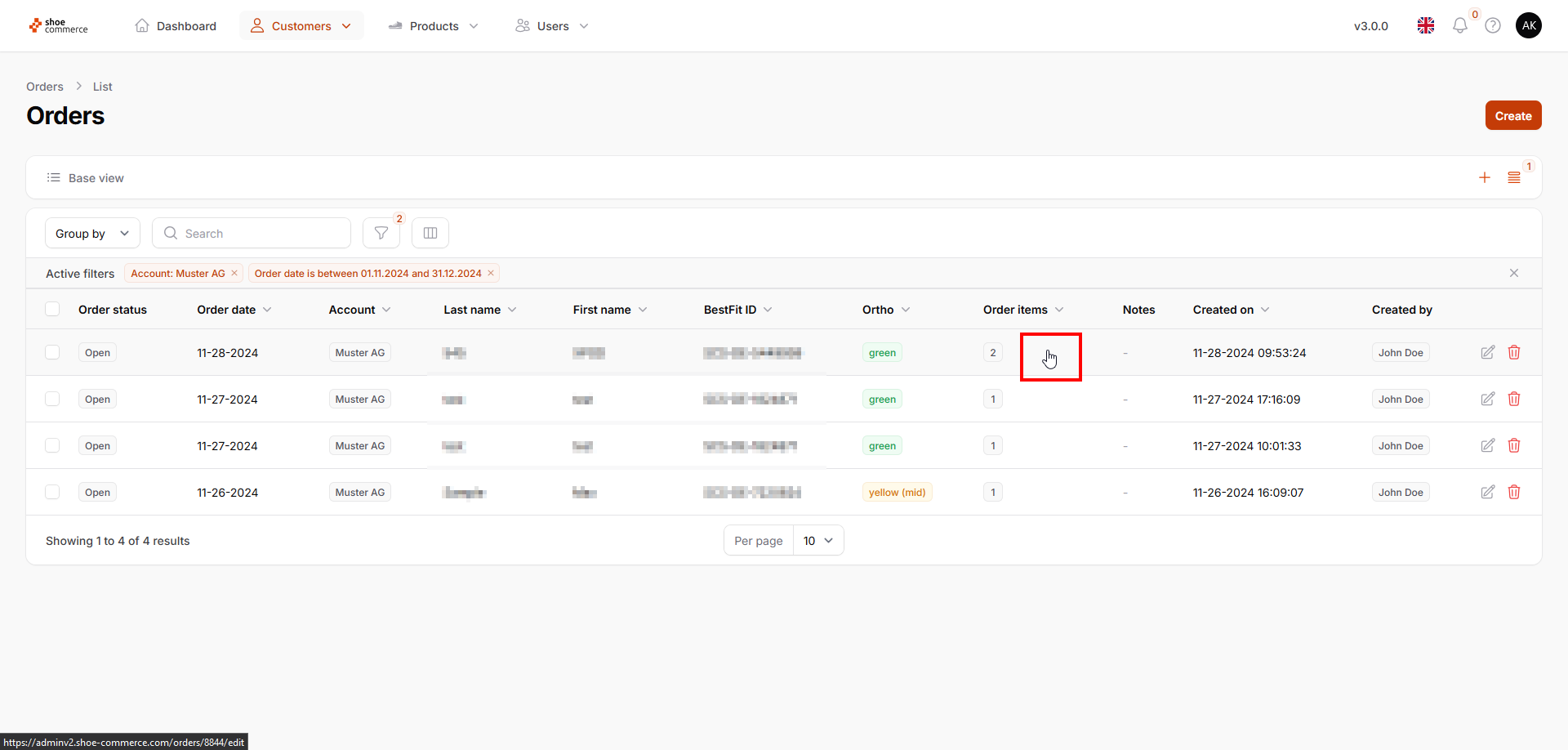Click the Base view list icon
Image resolution: width=1568 pixels, height=750 pixels.
54,178
